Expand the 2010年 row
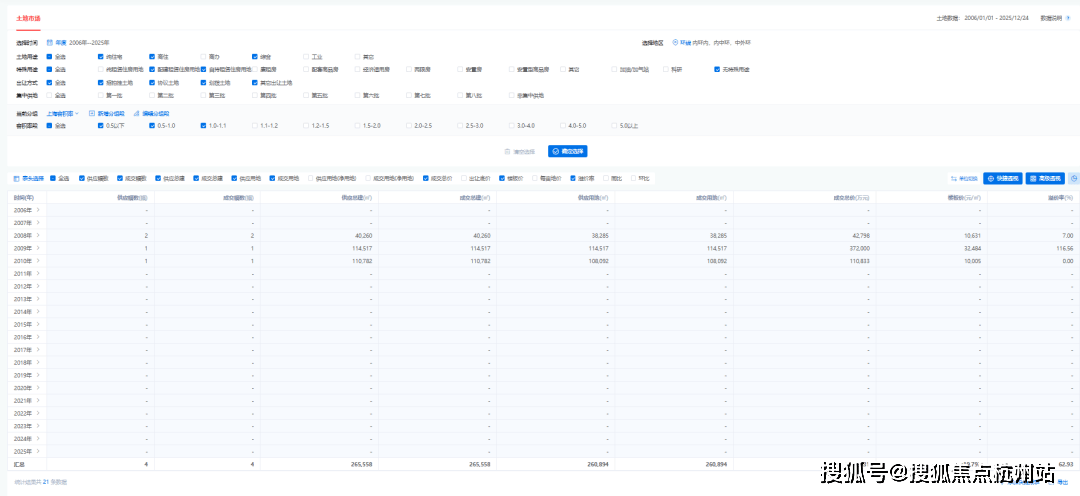Screen dimensions: 1080x496 coord(39,260)
